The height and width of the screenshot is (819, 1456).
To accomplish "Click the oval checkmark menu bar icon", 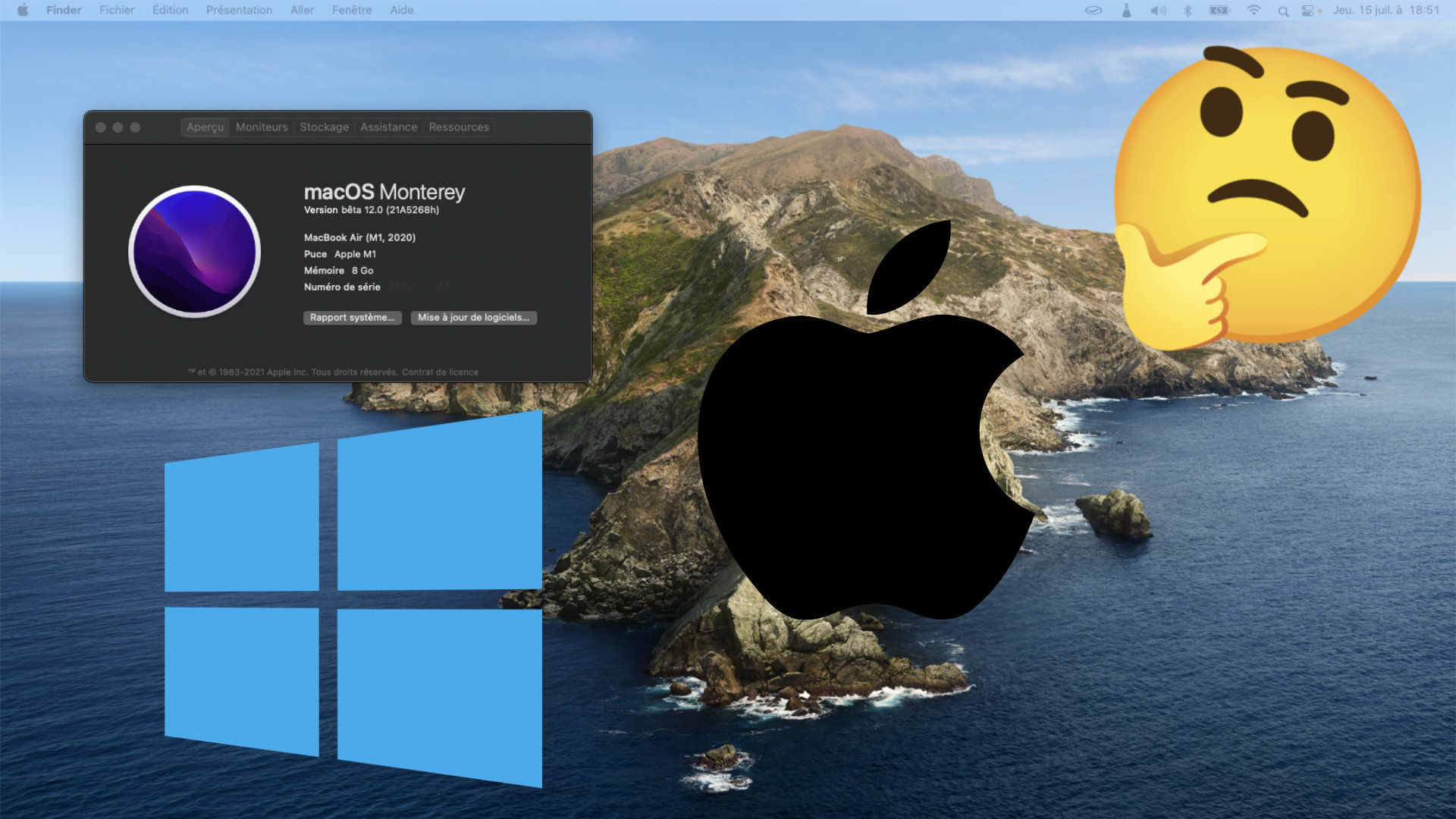I will (1094, 11).
